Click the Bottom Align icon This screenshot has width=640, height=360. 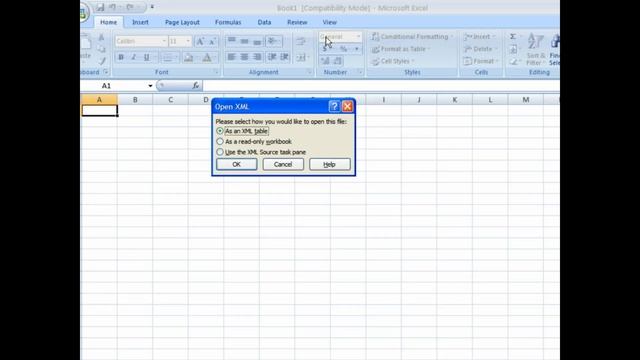pyautogui.click(x=257, y=41)
